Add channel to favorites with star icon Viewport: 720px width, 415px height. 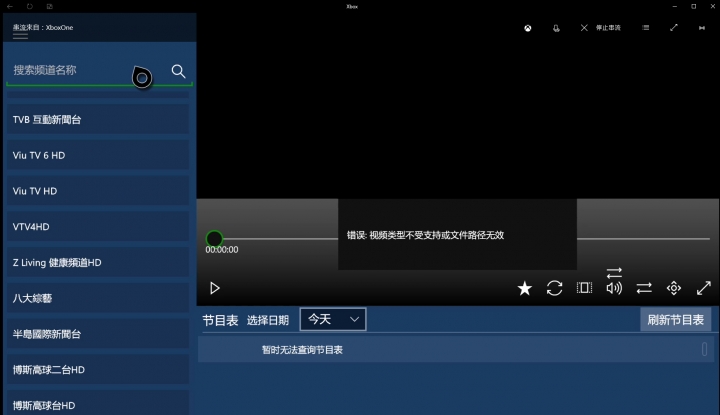tap(524, 288)
